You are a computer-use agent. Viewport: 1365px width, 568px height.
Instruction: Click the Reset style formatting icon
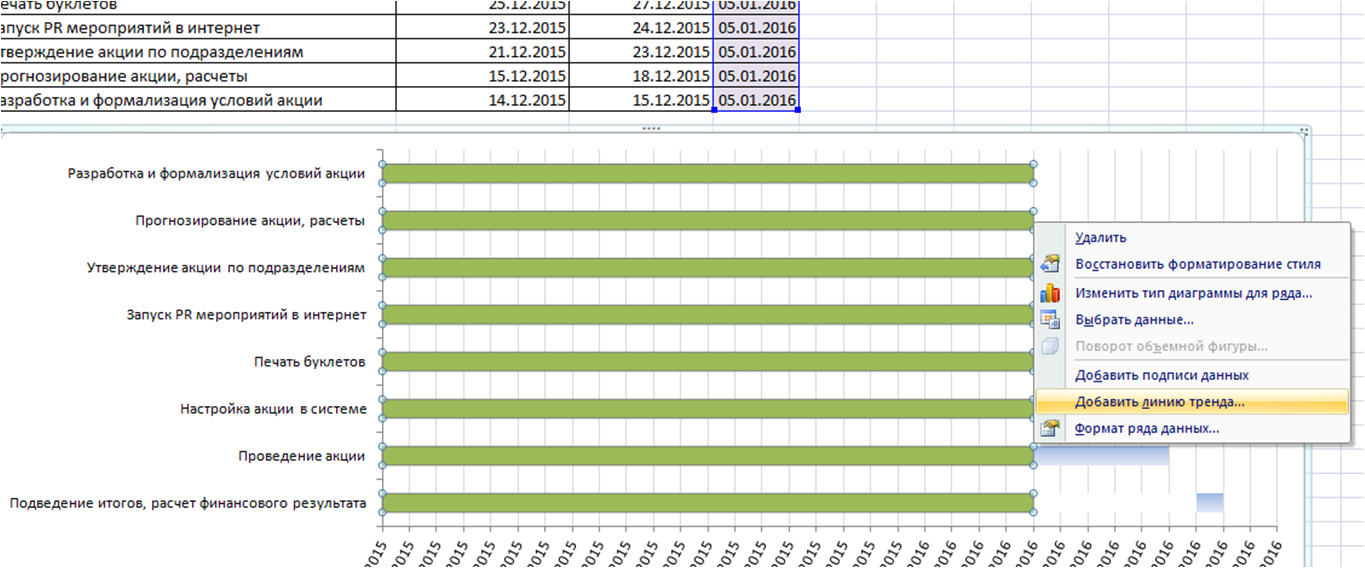[1050, 265]
